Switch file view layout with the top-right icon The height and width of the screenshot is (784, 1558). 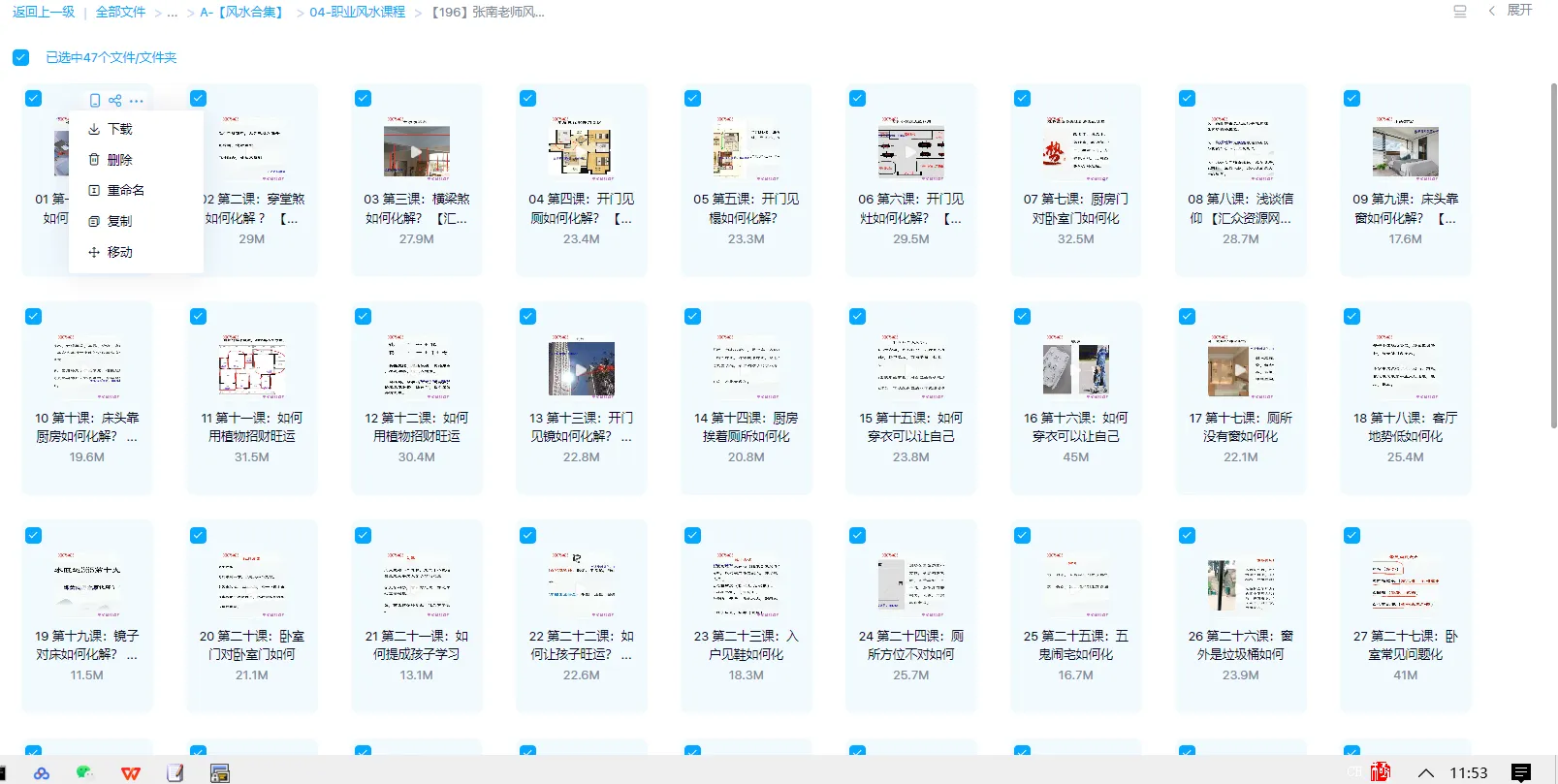1459,12
